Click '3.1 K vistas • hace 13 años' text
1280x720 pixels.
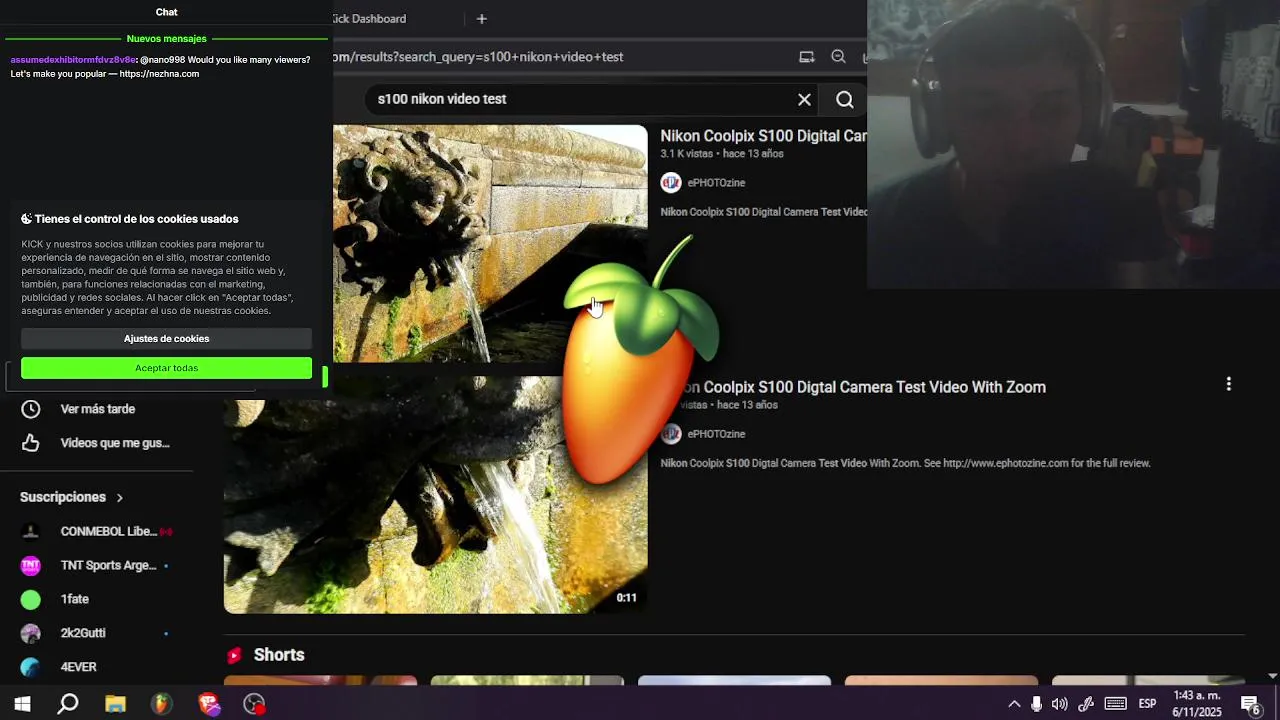(x=722, y=154)
